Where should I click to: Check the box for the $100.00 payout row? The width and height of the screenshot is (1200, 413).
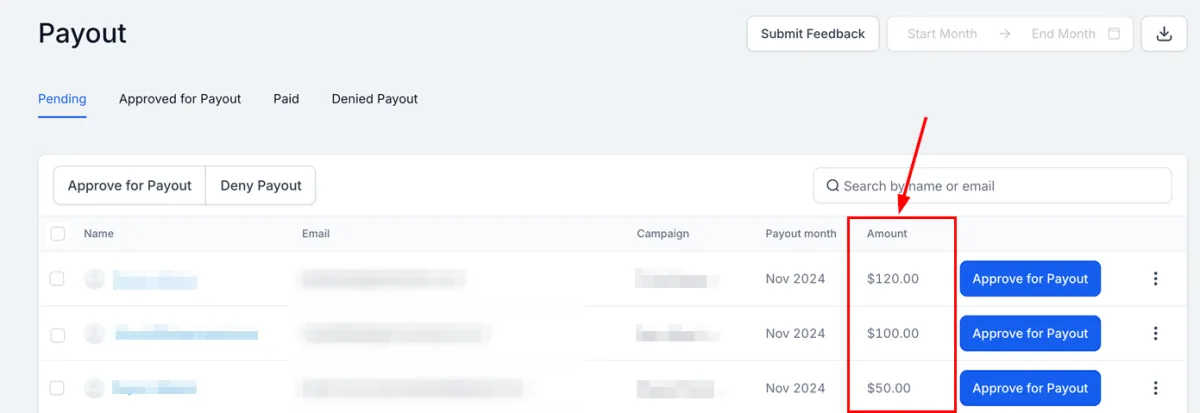tap(58, 333)
